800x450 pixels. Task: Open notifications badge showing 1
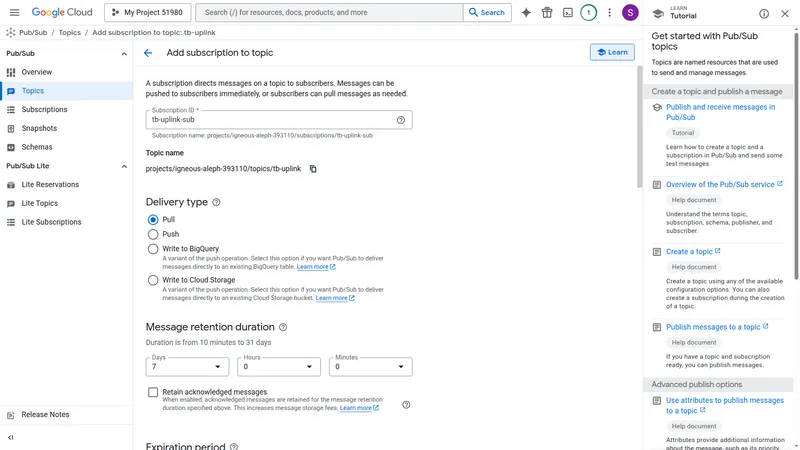click(x=588, y=13)
